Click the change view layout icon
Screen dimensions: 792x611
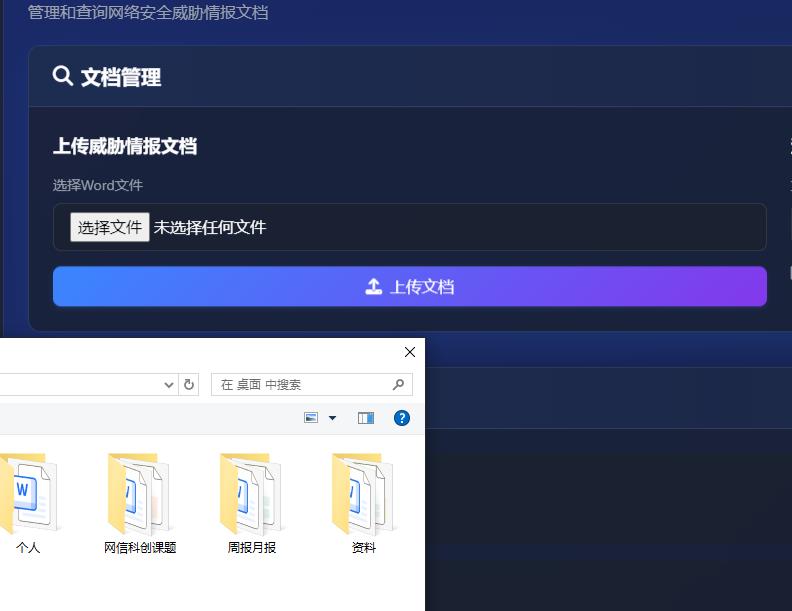(x=312, y=418)
